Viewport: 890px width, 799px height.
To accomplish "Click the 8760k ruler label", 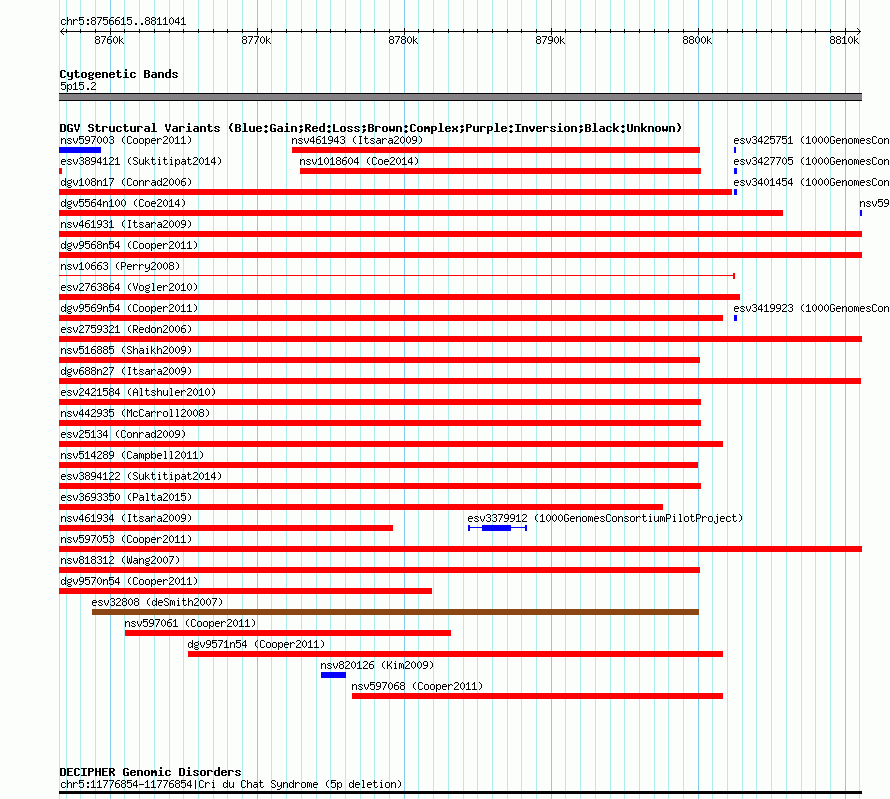I will 109,40.
